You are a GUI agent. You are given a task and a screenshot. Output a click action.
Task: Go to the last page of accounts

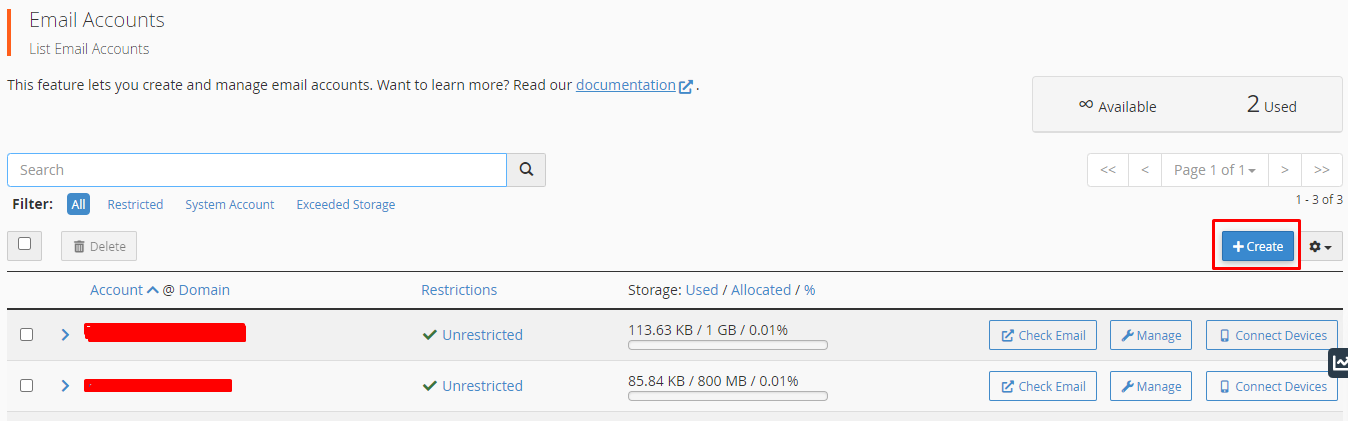pyautogui.click(x=1321, y=170)
